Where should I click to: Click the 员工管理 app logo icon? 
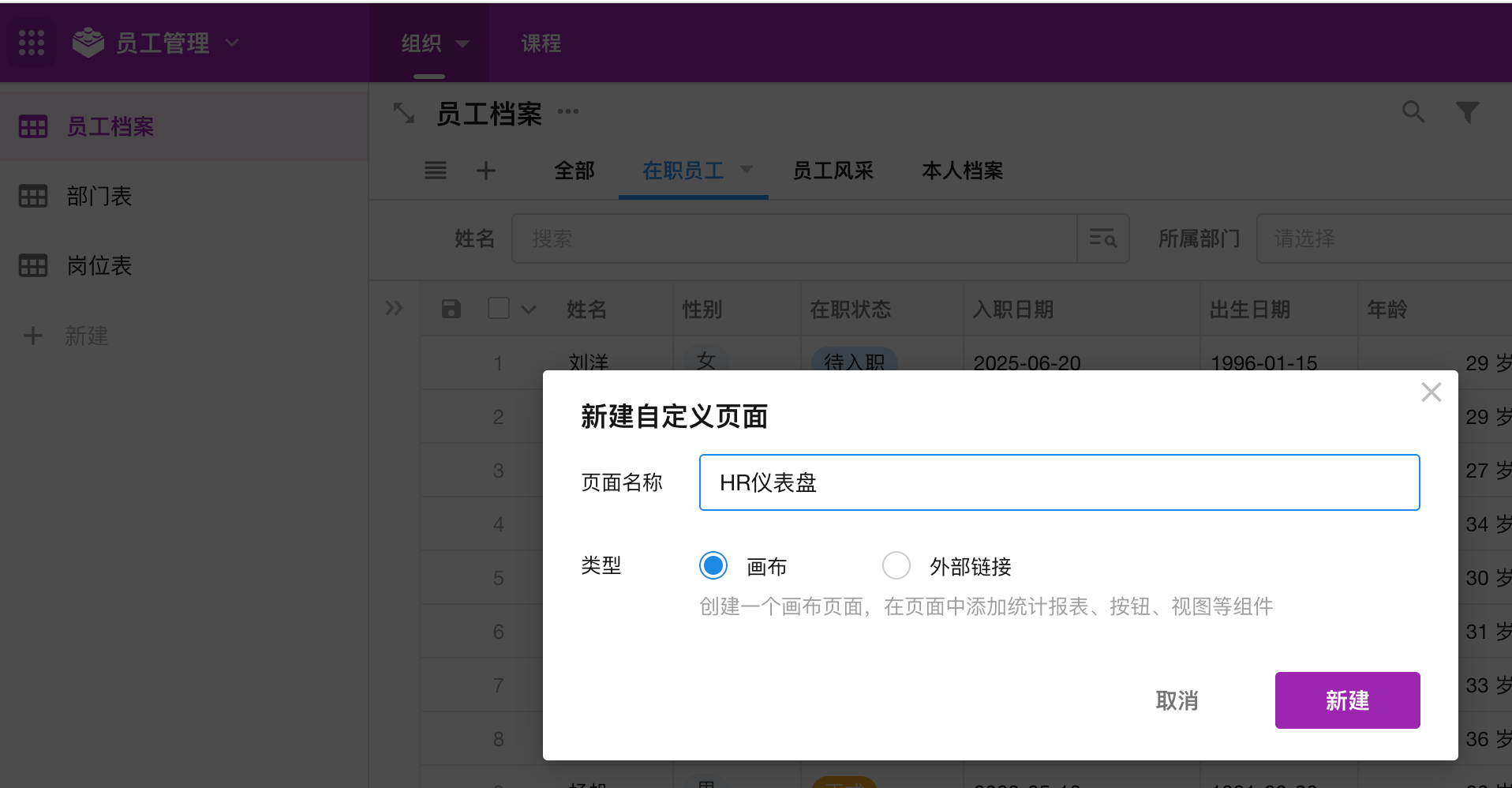[x=88, y=43]
